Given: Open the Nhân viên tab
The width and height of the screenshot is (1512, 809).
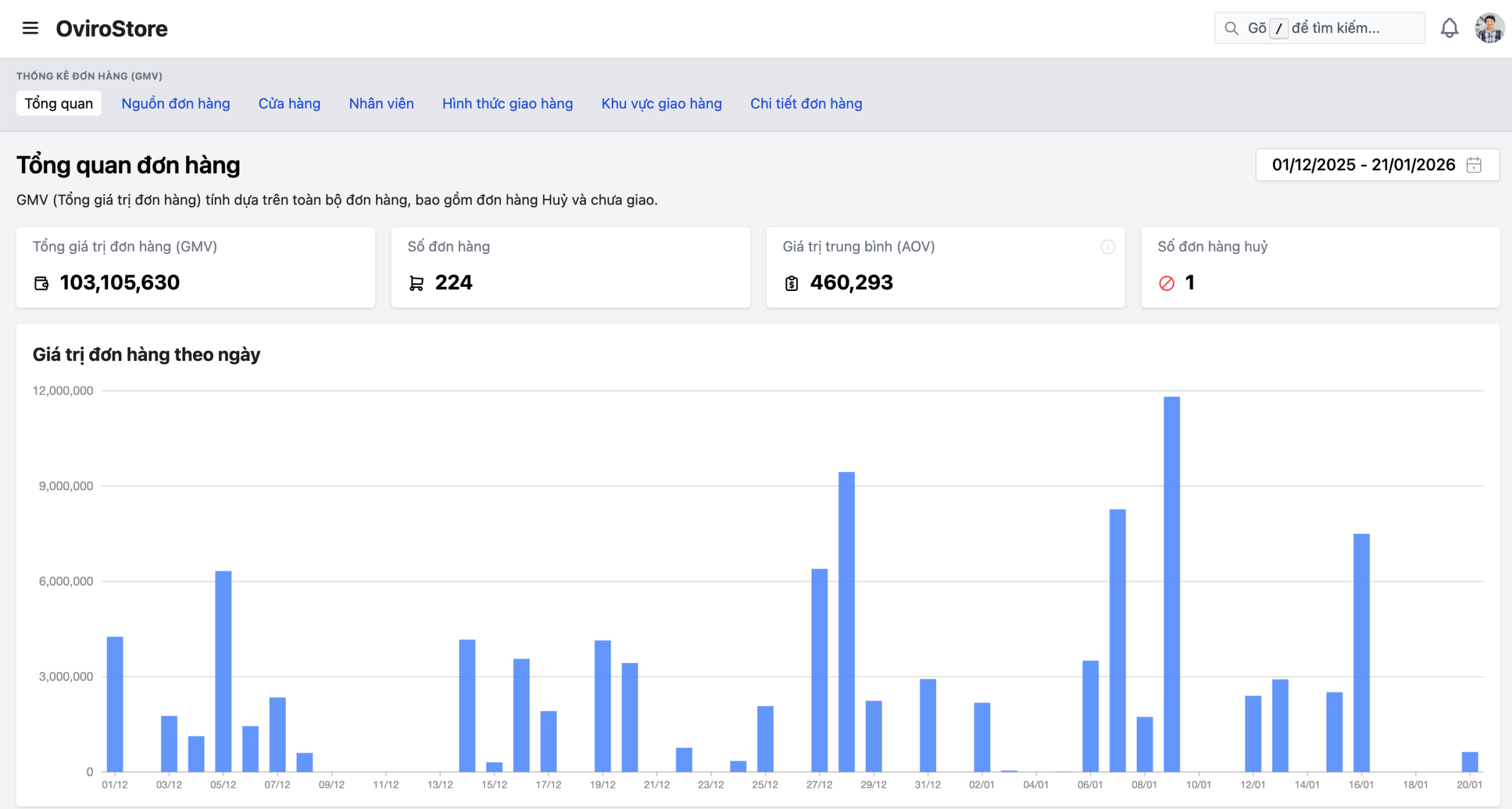Looking at the screenshot, I should [x=382, y=103].
